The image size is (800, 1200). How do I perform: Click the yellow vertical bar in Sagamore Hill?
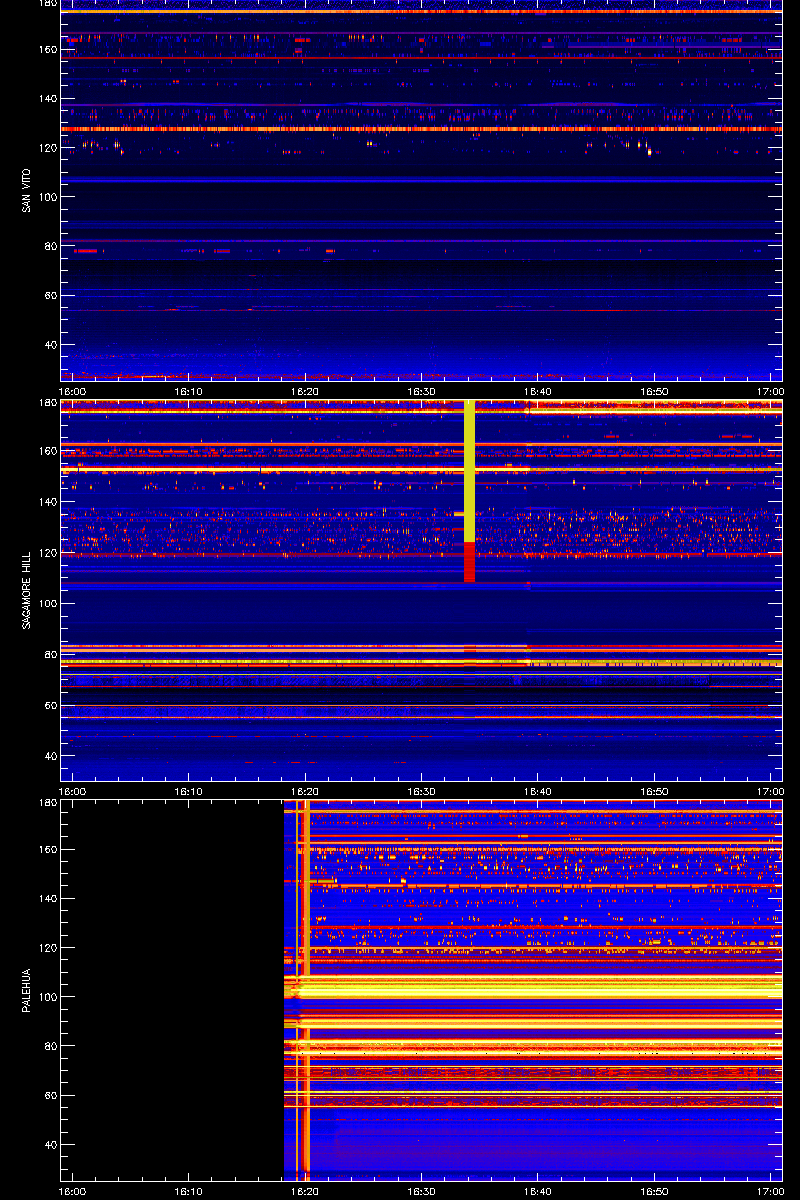(x=469, y=471)
